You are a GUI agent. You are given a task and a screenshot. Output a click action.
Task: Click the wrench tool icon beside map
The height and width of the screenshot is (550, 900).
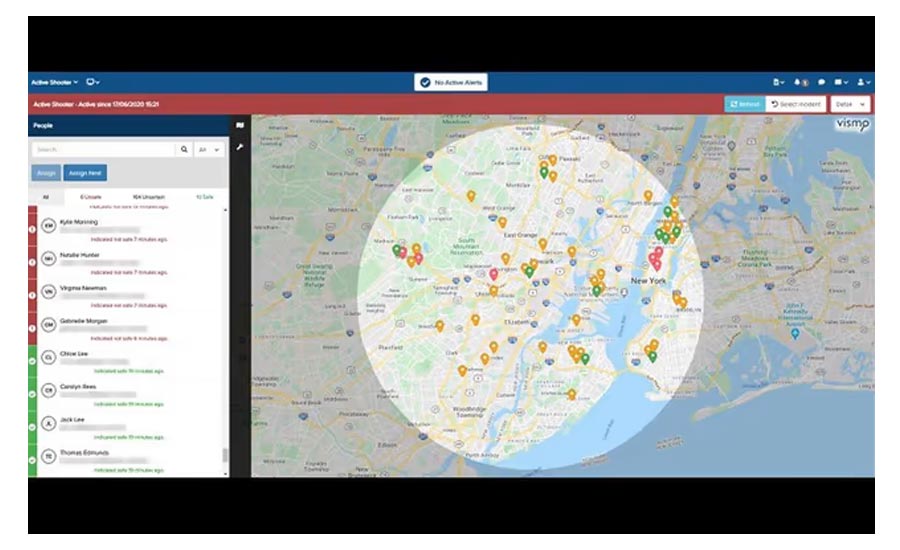point(240,146)
